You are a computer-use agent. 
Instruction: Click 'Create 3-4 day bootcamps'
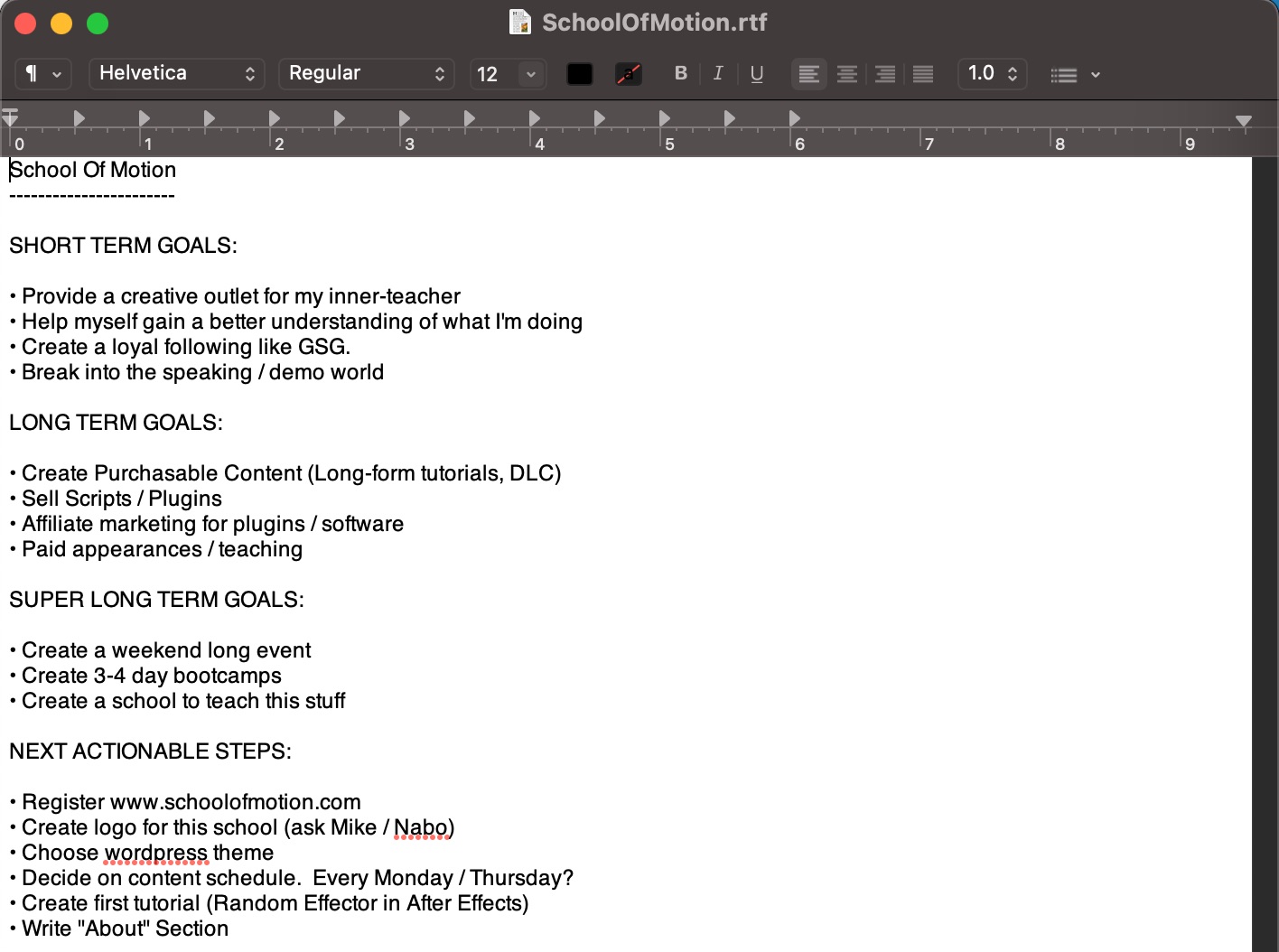pyautogui.click(x=145, y=676)
